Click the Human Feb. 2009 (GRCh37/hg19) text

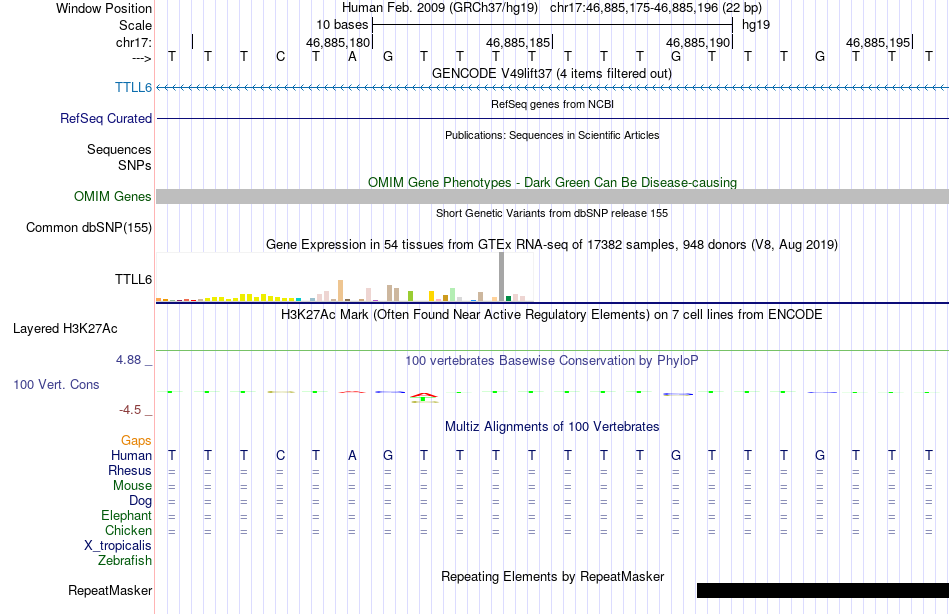pyautogui.click(x=440, y=8)
